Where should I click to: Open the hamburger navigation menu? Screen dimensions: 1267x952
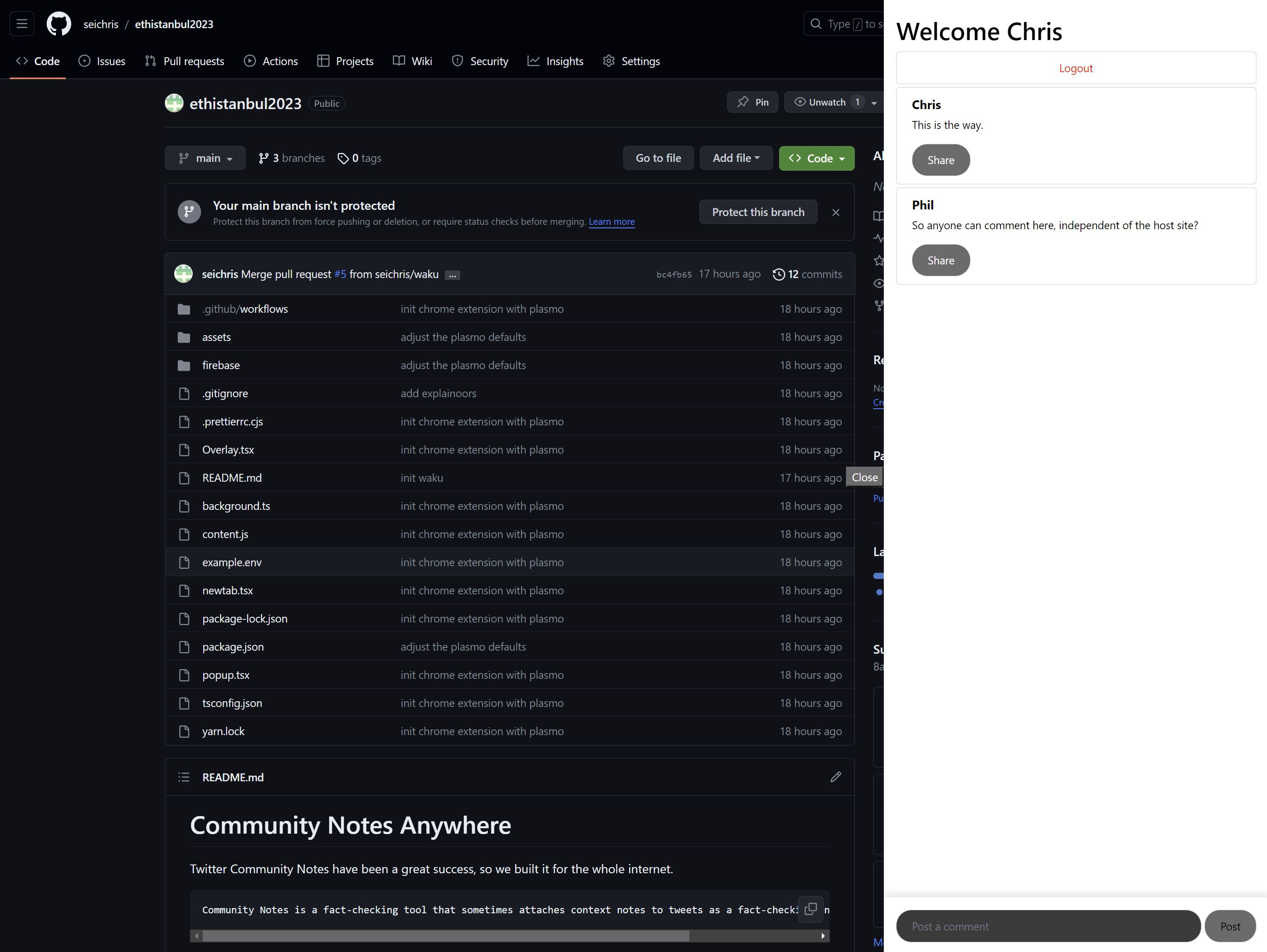coord(22,24)
